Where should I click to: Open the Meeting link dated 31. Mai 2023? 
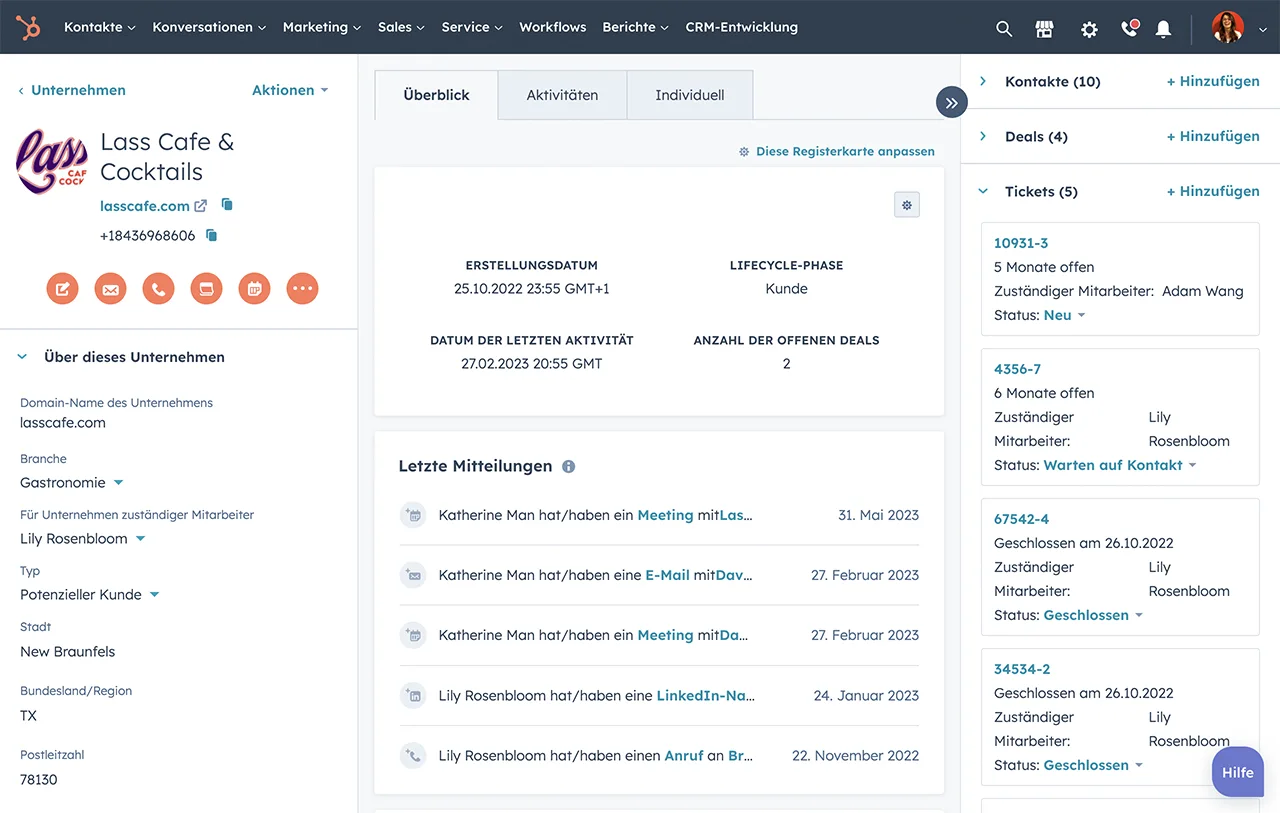tap(665, 516)
